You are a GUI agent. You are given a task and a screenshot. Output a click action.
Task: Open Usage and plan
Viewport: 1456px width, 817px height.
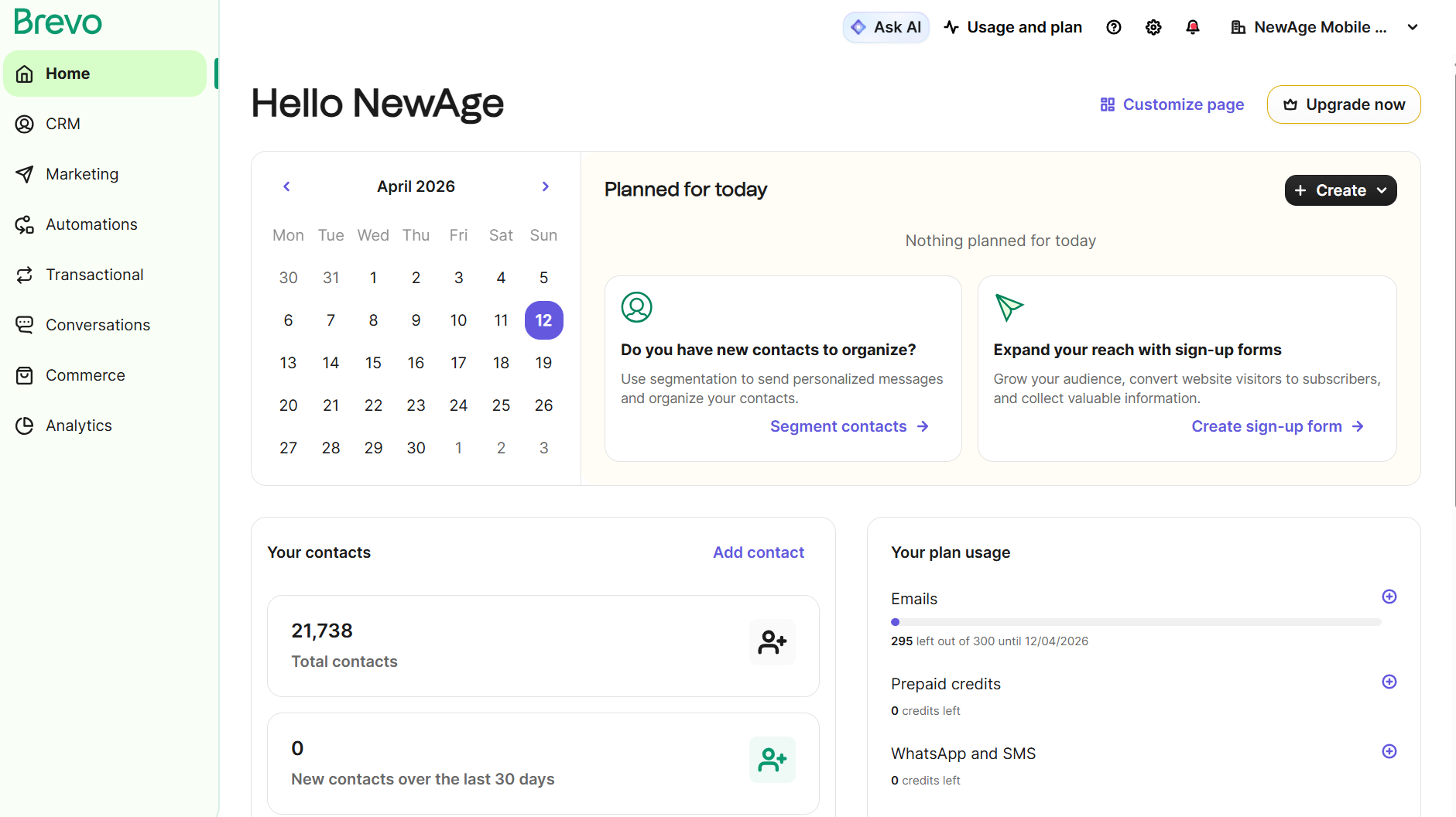tap(1013, 27)
